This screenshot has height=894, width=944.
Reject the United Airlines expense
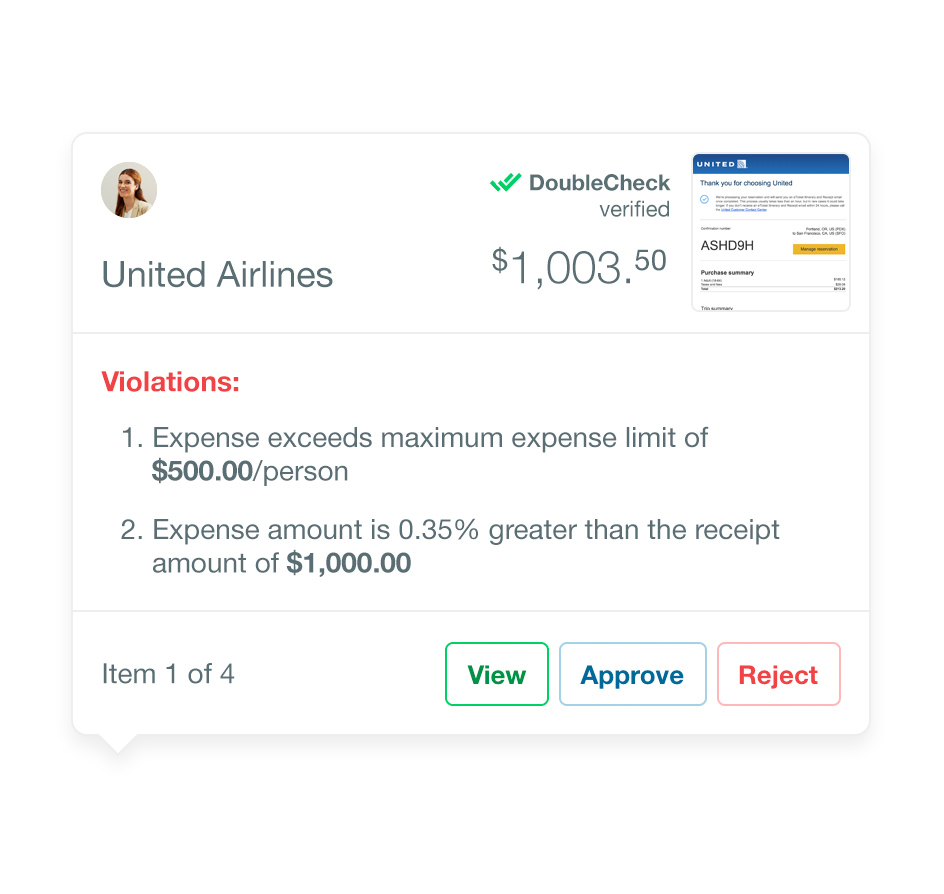click(778, 674)
